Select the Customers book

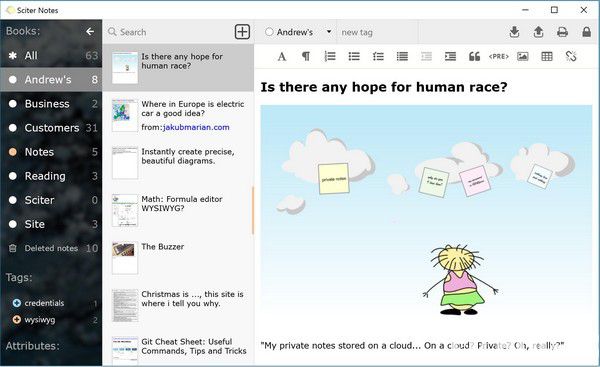(x=51, y=128)
